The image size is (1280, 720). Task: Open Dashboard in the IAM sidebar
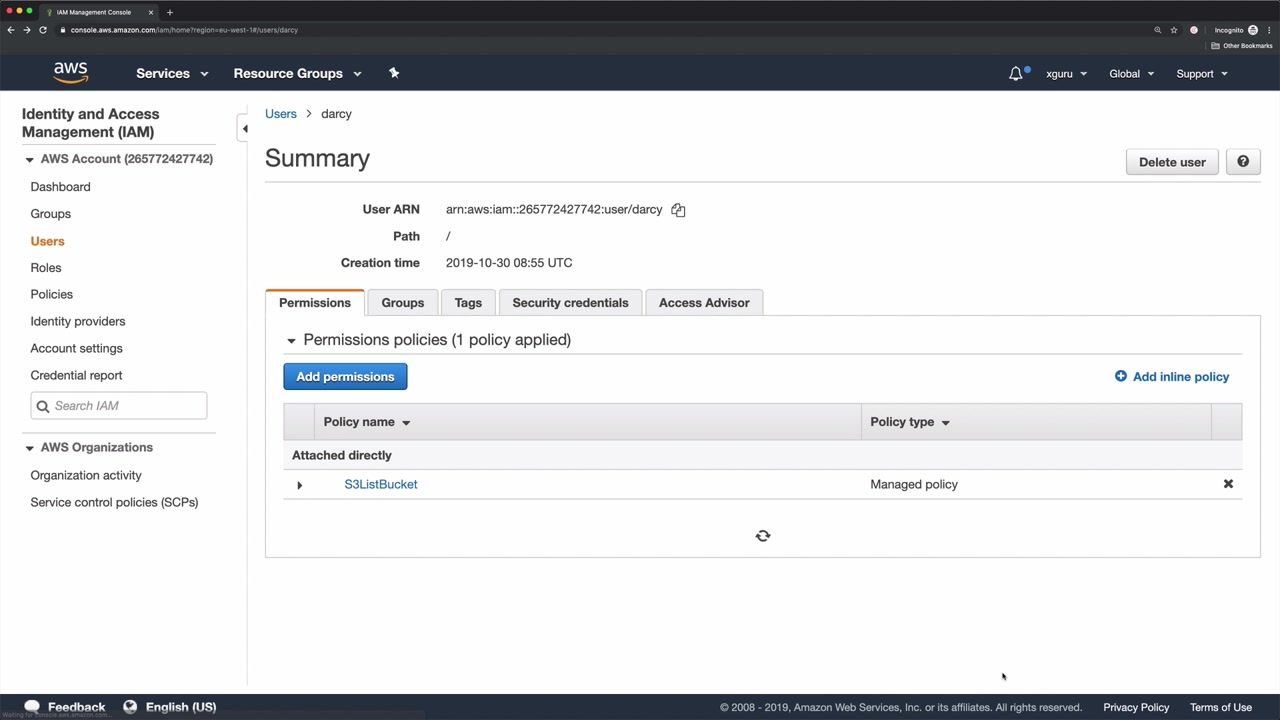click(x=60, y=187)
